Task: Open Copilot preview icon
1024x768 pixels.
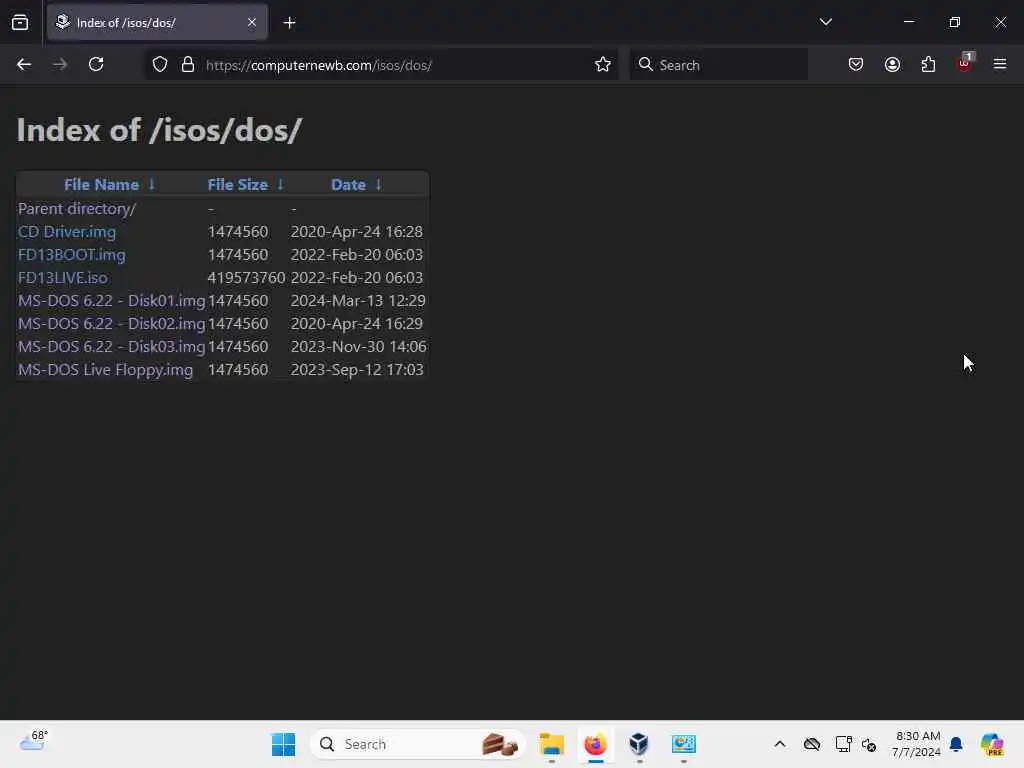Action: point(991,744)
